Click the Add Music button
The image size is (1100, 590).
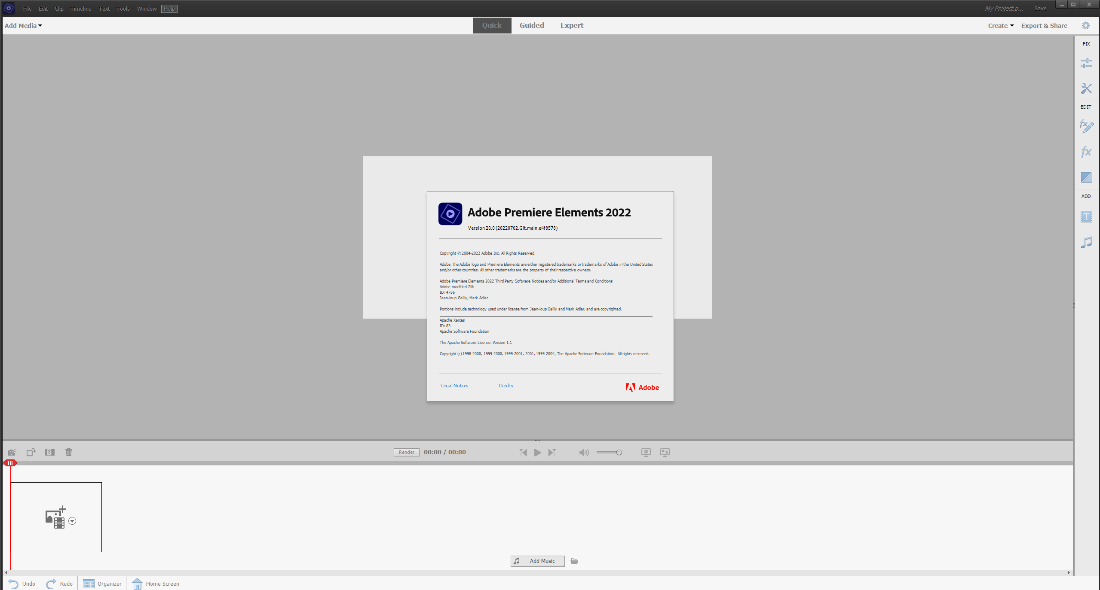point(537,560)
